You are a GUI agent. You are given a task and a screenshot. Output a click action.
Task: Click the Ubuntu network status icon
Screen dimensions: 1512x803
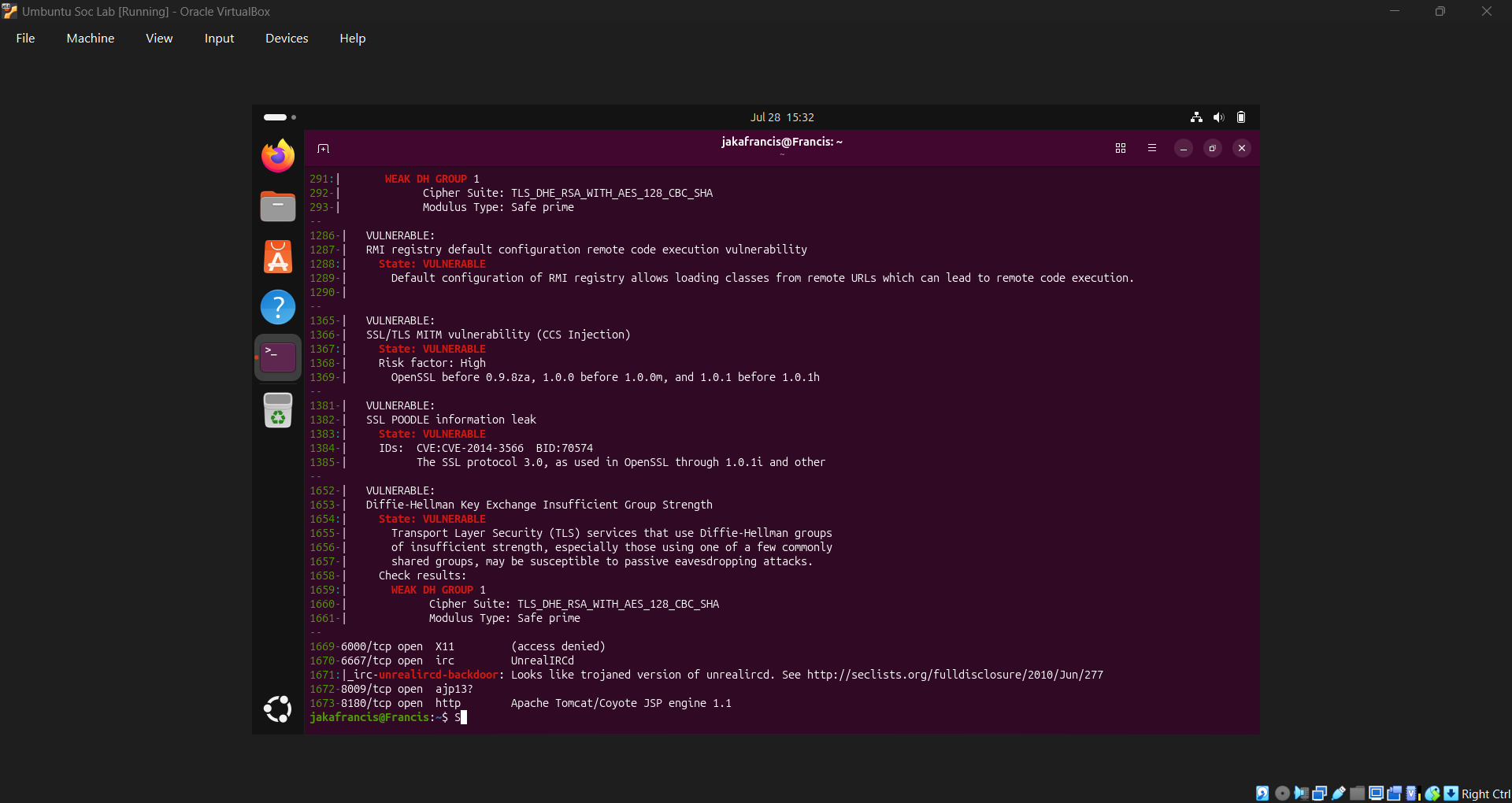pos(1196,117)
